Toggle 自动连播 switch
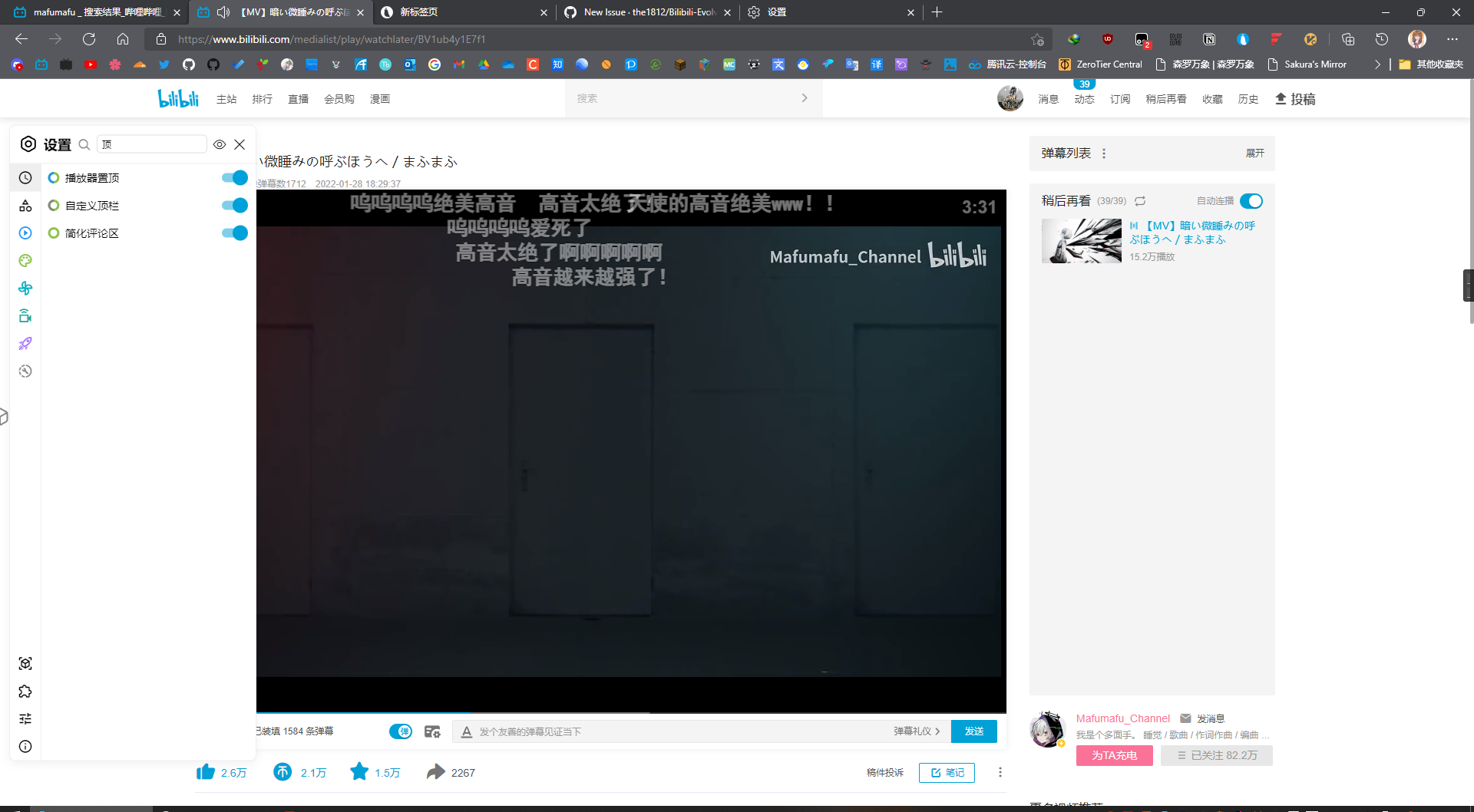 (1251, 201)
